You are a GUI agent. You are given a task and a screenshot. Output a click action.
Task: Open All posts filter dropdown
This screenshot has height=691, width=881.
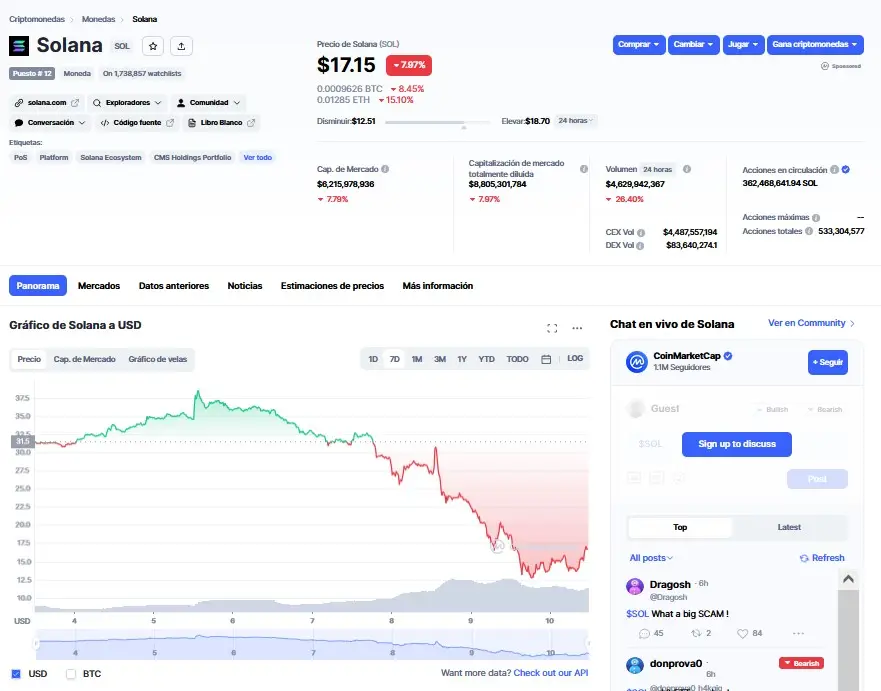click(651, 558)
